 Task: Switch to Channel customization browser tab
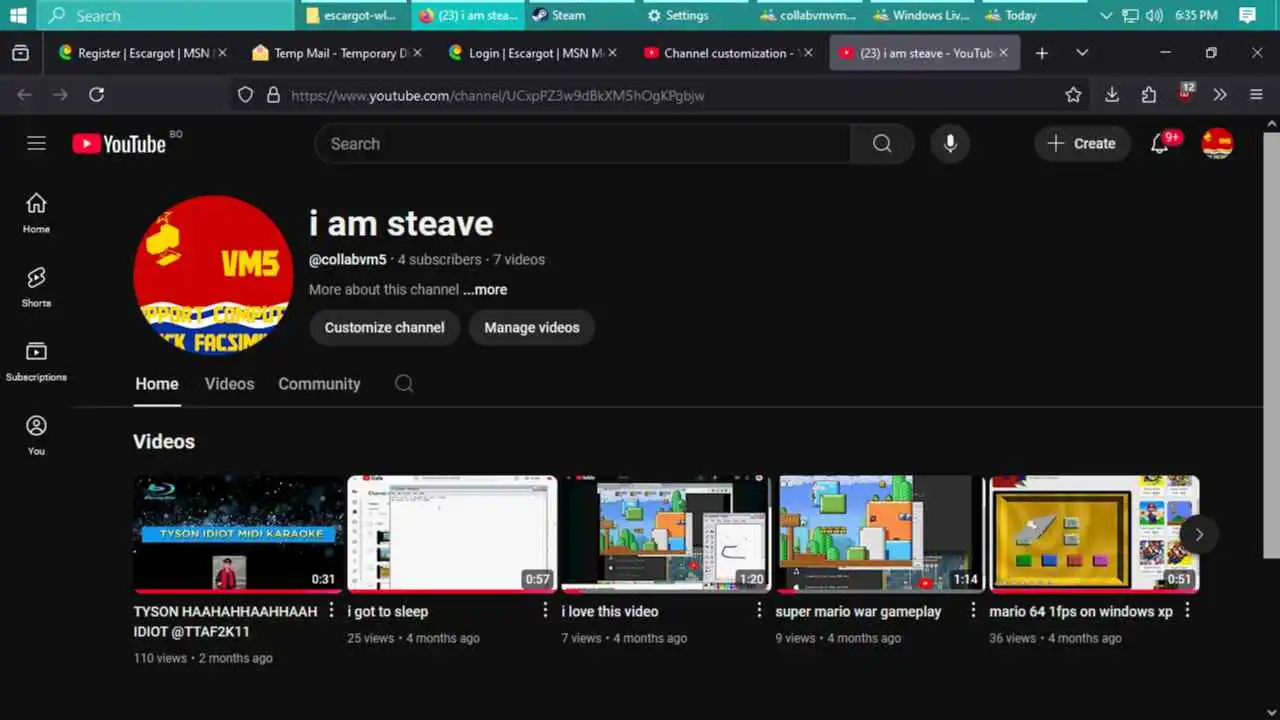click(728, 53)
